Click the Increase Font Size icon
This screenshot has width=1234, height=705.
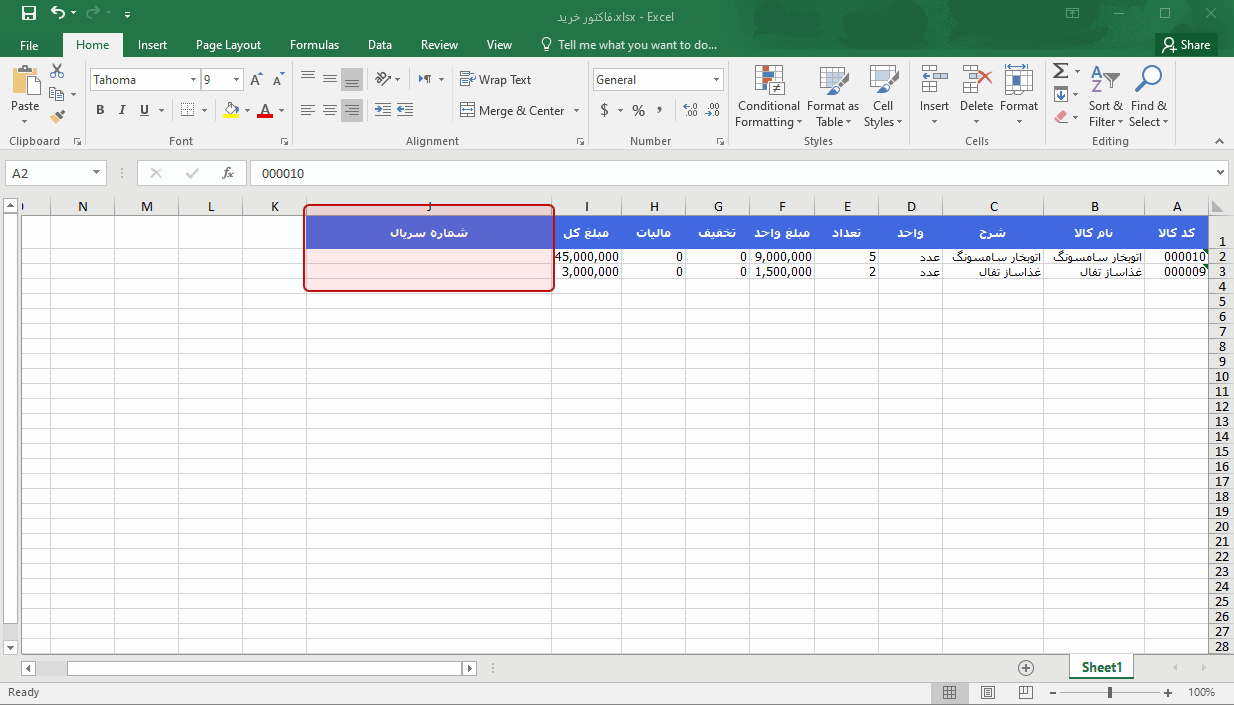pyautogui.click(x=257, y=80)
